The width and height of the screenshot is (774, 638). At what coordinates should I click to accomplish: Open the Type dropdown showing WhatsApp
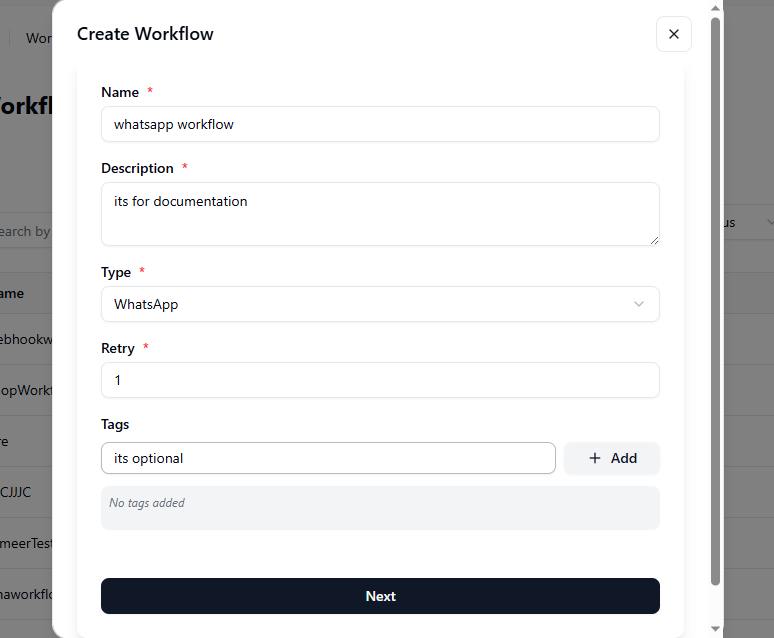(380, 304)
